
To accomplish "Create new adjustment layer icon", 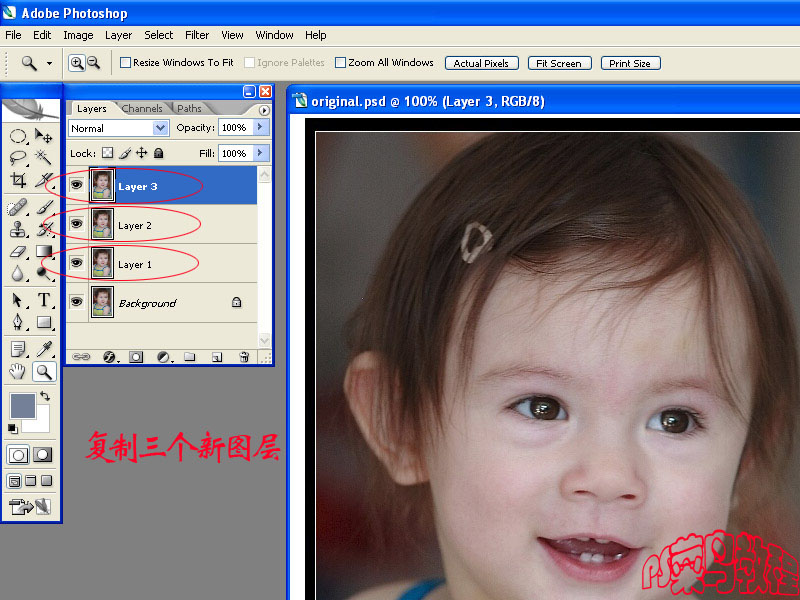I will [x=163, y=357].
